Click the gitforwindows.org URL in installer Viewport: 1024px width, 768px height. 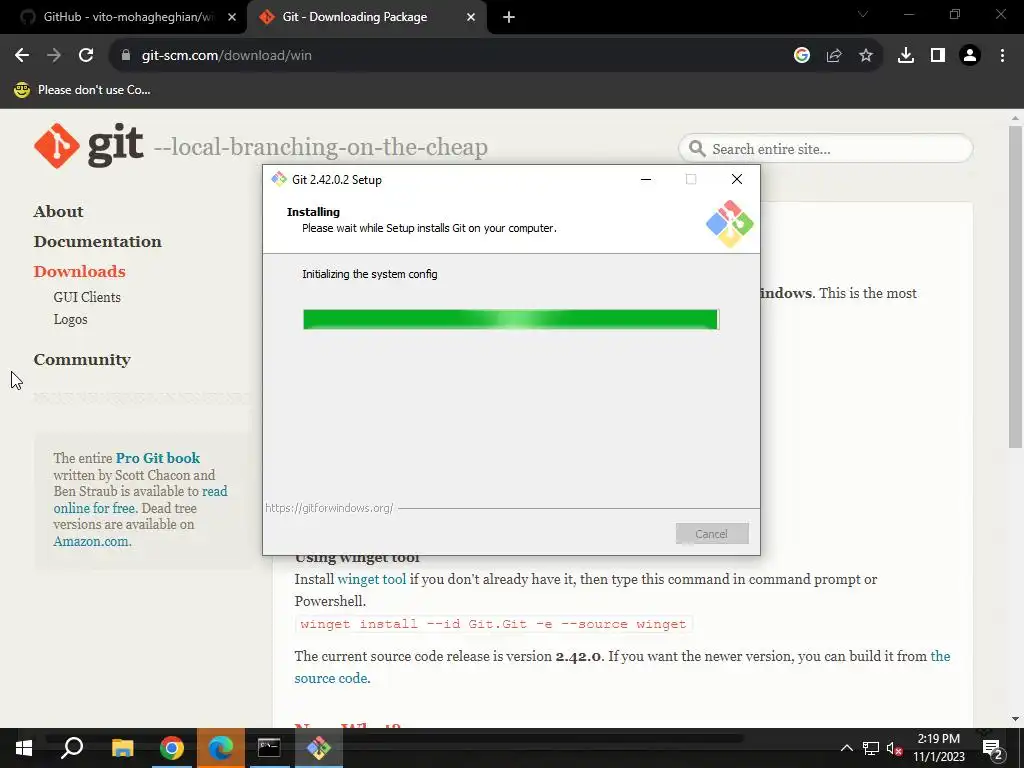pyautogui.click(x=329, y=508)
